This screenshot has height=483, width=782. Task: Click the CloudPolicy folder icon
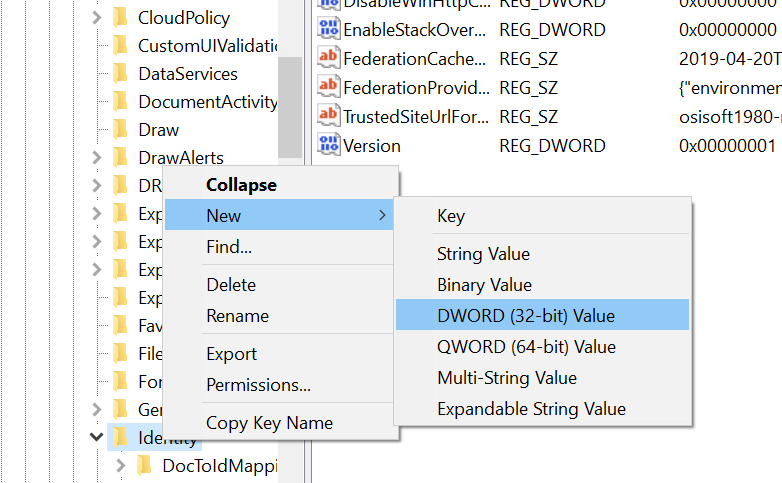point(121,17)
